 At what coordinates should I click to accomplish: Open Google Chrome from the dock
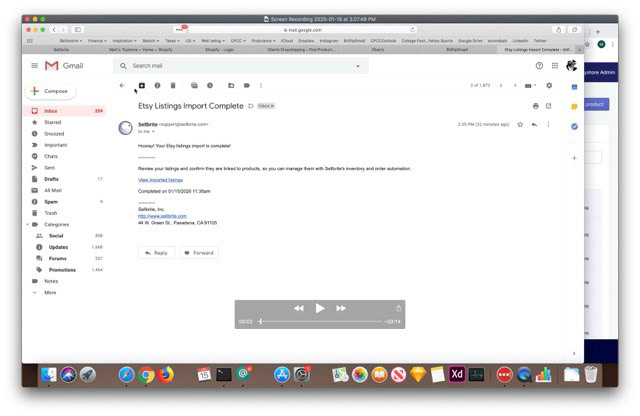146,375
